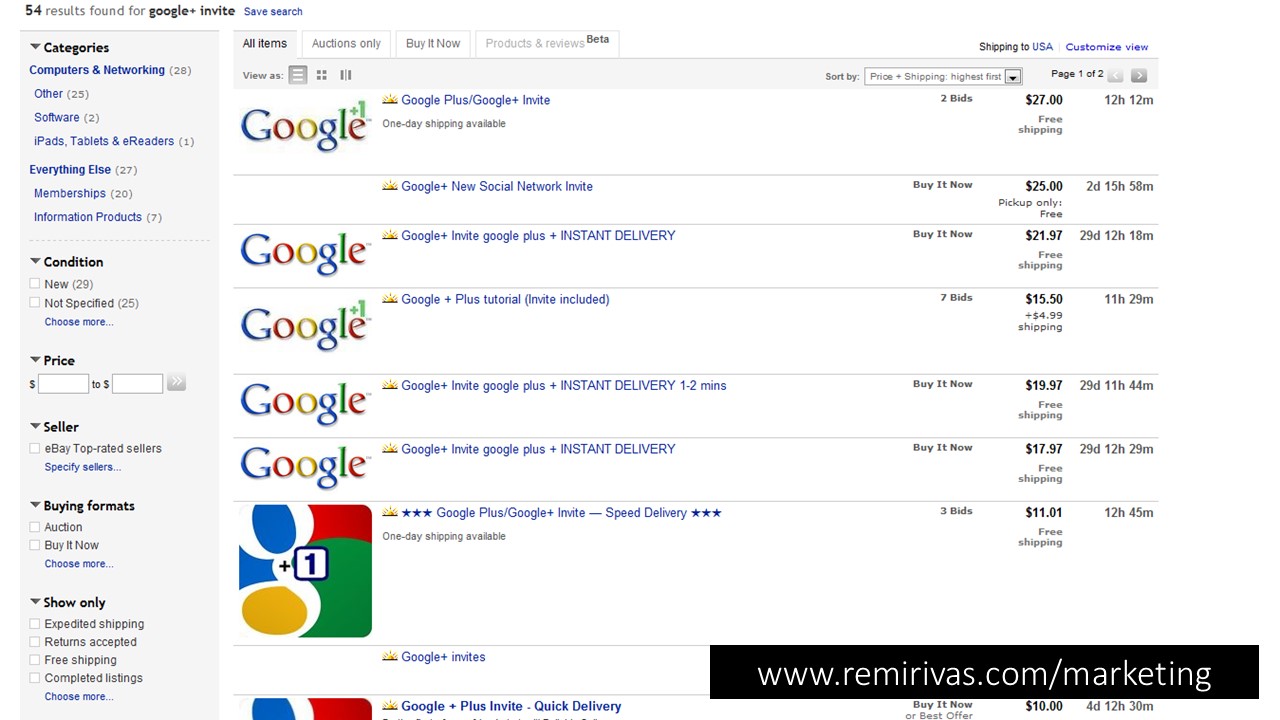Collapse the Categories section
The width and height of the screenshot is (1280, 720).
[35, 47]
